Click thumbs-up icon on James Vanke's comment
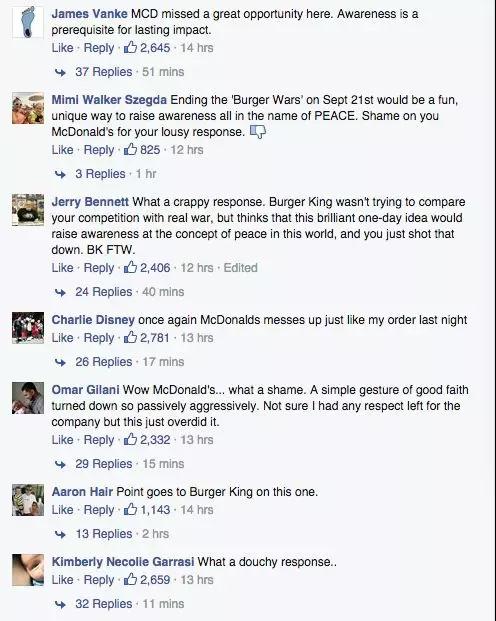This screenshot has height=621, width=496. (130, 48)
